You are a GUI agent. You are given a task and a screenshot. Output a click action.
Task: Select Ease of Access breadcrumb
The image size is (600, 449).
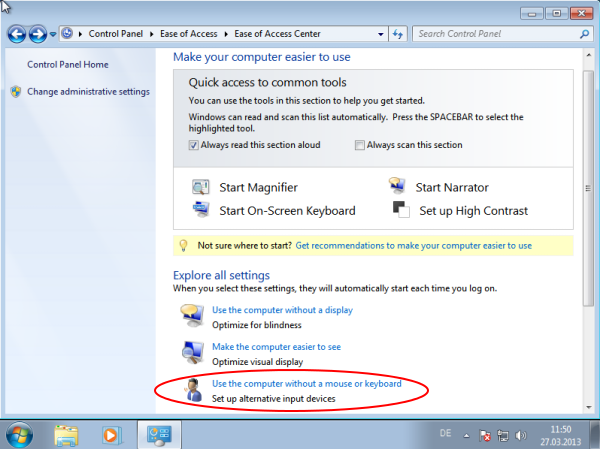189,34
